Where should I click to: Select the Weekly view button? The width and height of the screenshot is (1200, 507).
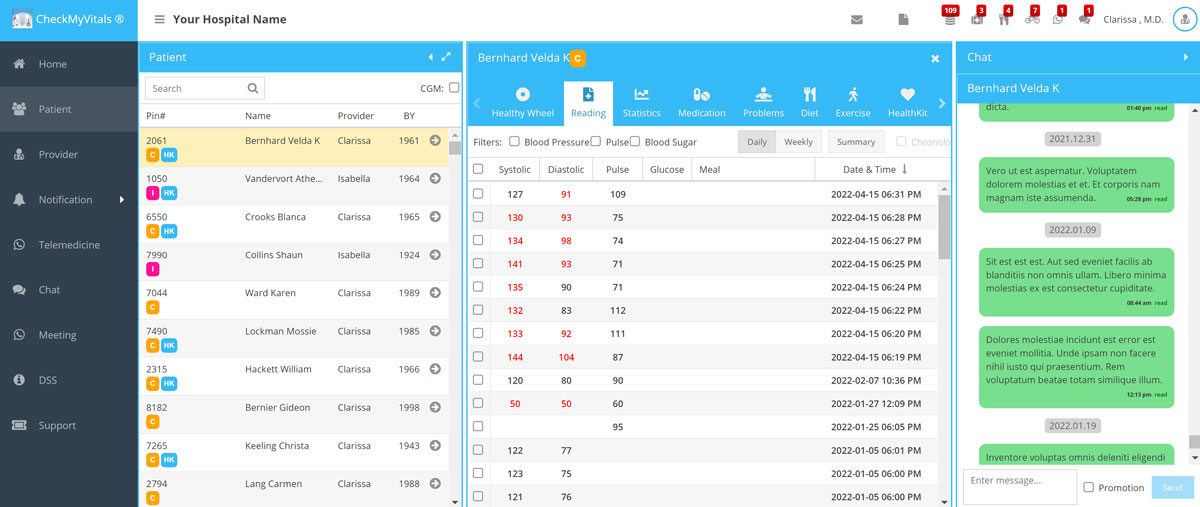coord(798,142)
